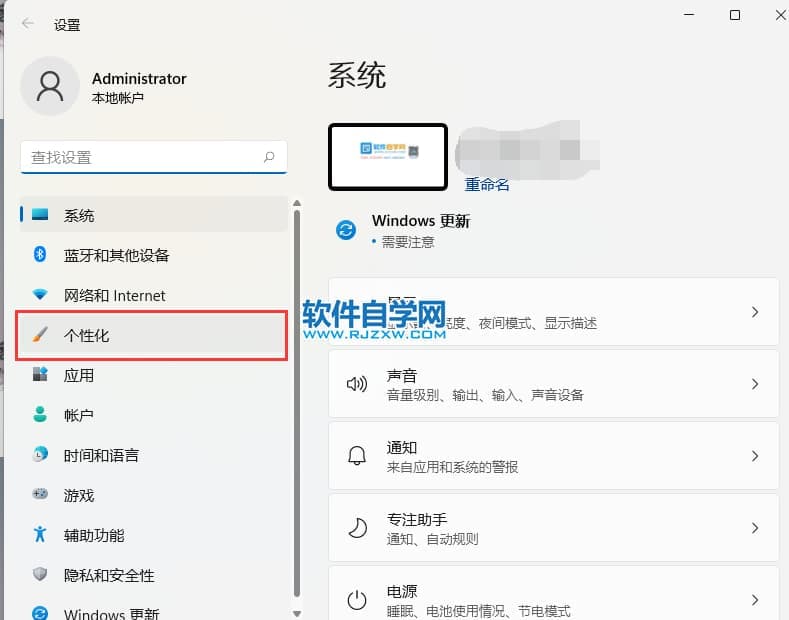Click the Gaming controller icon
Image resolution: width=789 pixels, height=620 pixels.
(40, 495)
